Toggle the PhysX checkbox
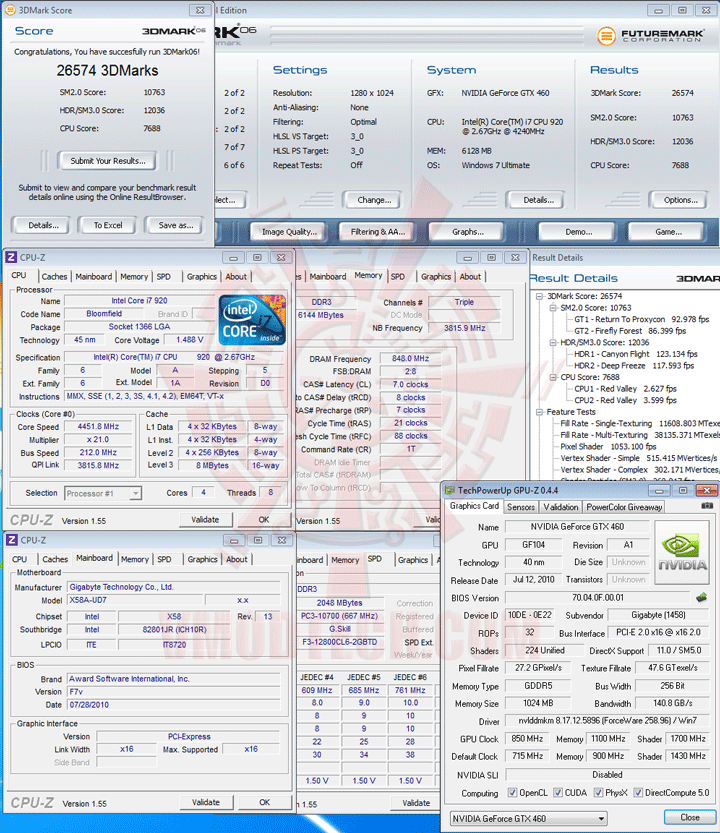The width and height of the screenshot is (720, 833). click(x=598, y=793)
